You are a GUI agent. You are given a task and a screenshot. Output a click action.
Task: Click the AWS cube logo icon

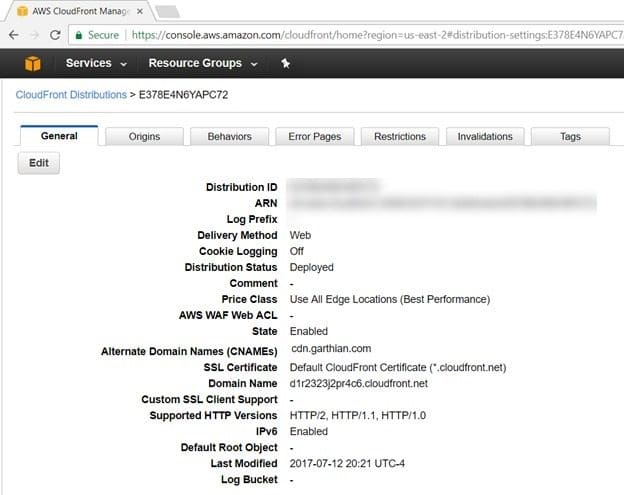tap(33, 63)
